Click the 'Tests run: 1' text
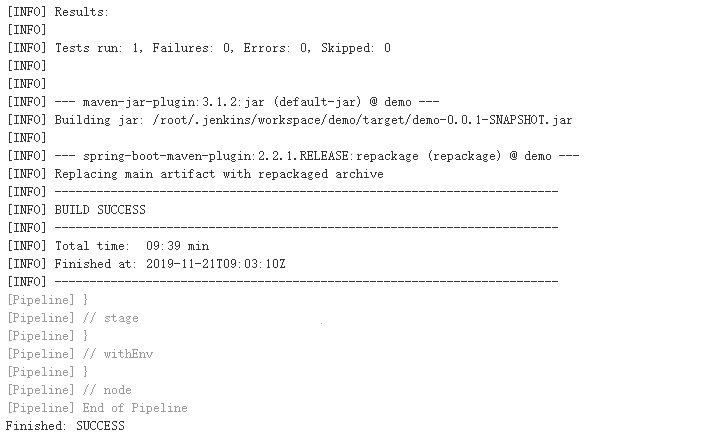This screenshot has width=709, height=435. tap(94, 48)
